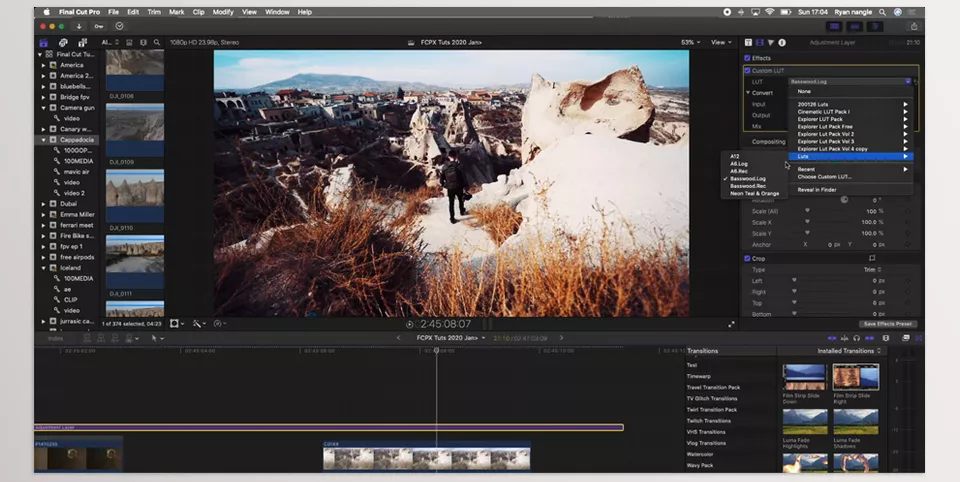The height and width of the screenshot is (482, 960).
Task: Expand the Dubai event
Action: pos(43,204)
